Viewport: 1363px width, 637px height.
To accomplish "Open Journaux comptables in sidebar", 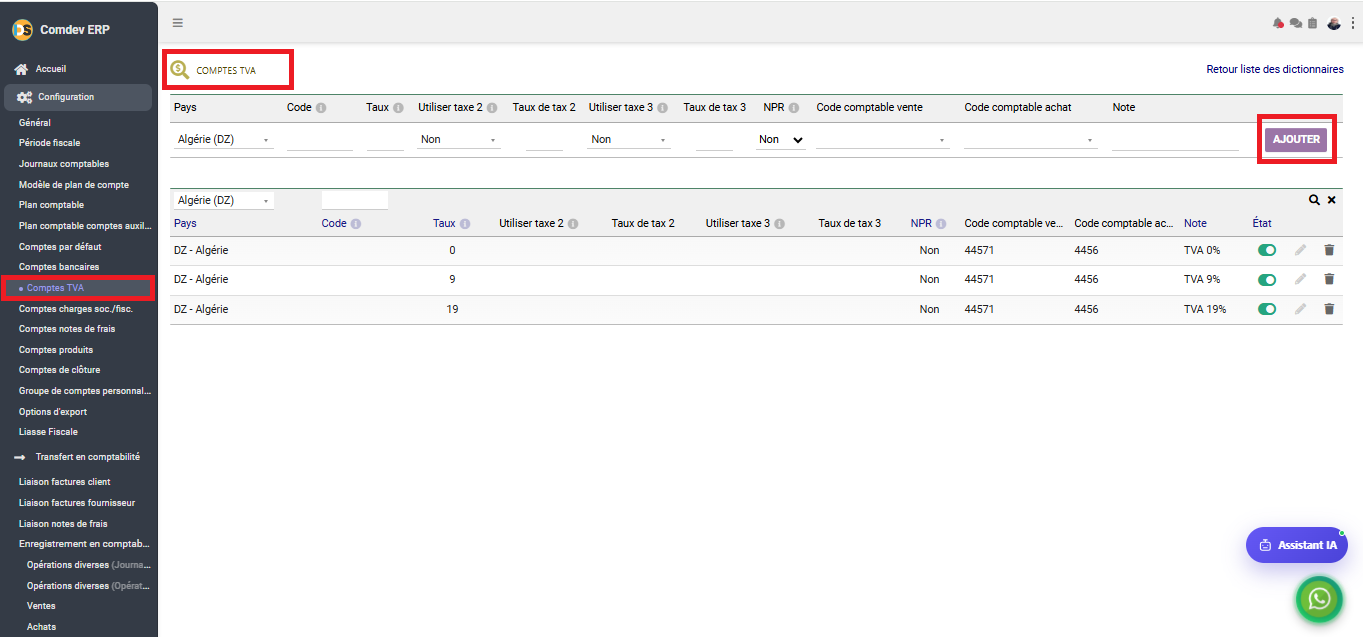I will (x=64, y=164).
